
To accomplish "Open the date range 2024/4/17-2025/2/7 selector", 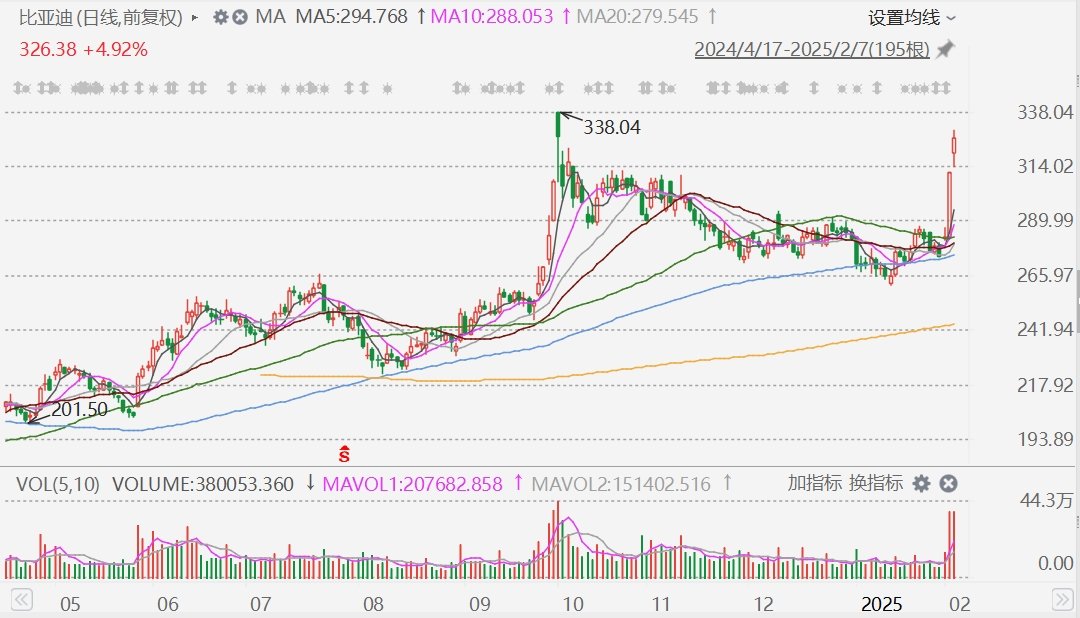I will click(x=812, y=50).
